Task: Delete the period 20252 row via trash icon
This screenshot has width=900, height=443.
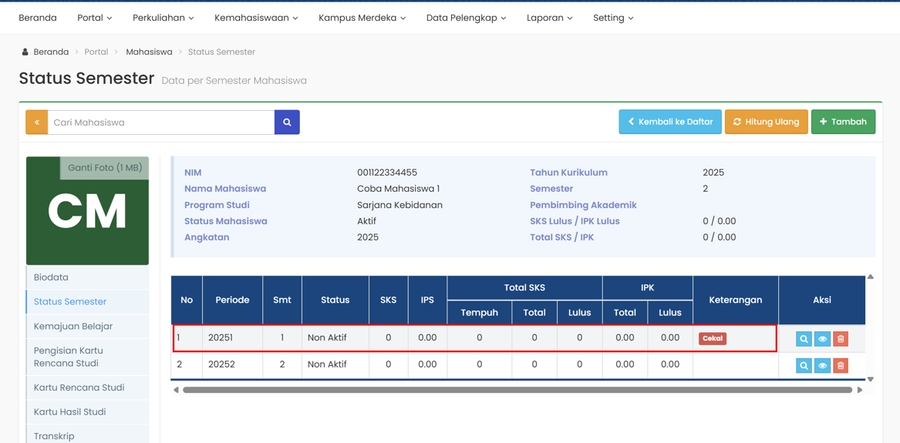Action: [x=840, y=365]
